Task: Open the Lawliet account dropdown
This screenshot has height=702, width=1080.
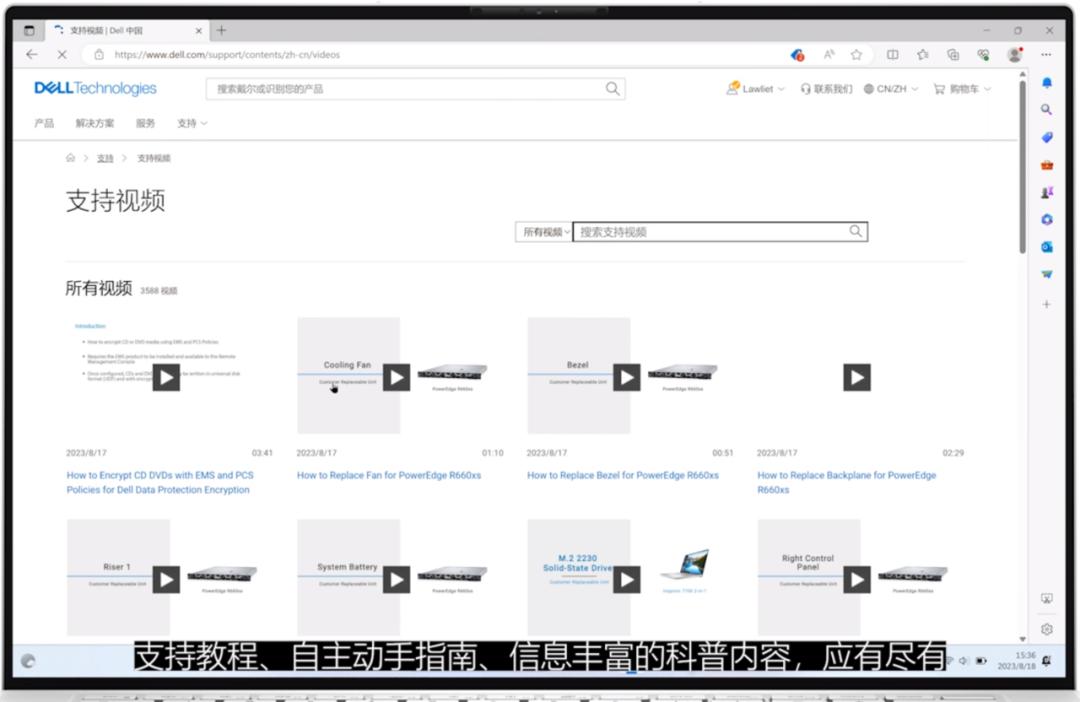Action: tap(756, 89)
